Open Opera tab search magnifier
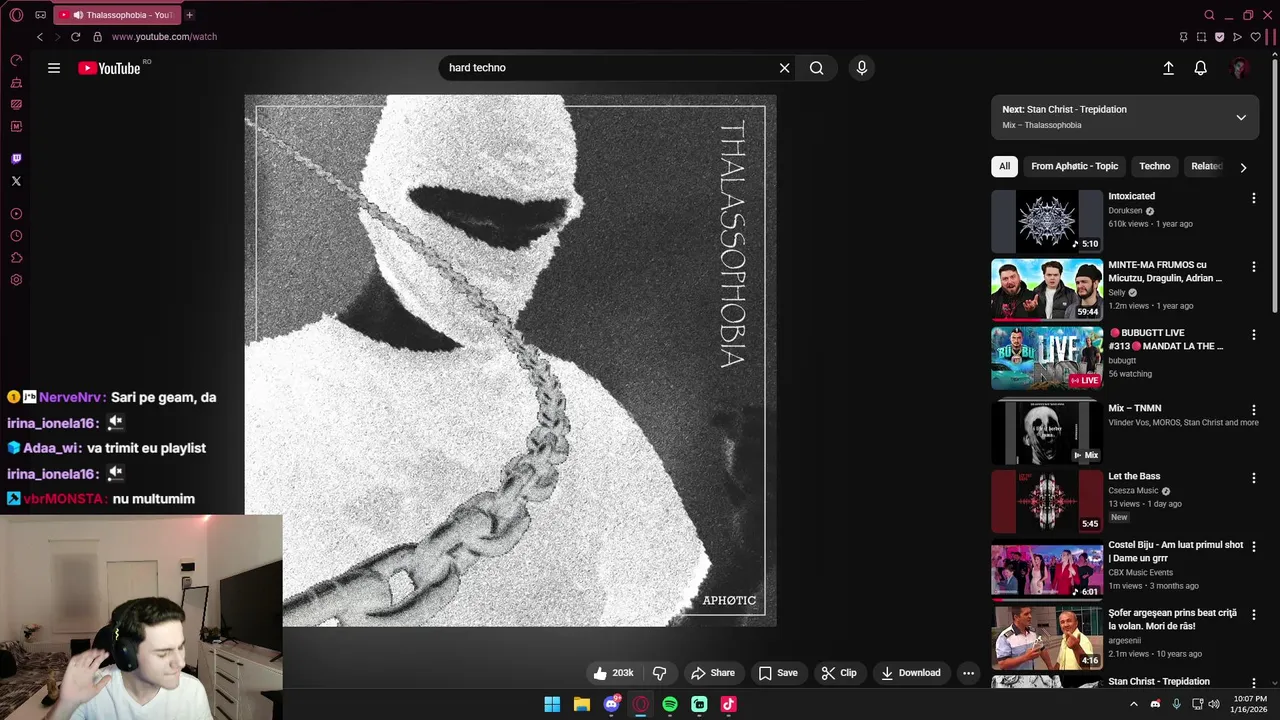The width and height of the screenshot is (1280, 720). (1209, 15)
